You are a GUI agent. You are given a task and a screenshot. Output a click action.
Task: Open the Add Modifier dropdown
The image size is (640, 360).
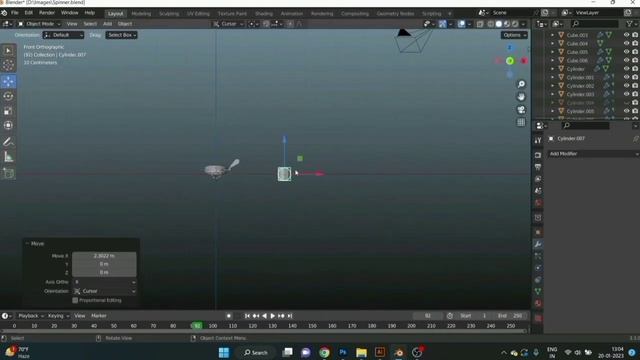[x=593, y=154]
